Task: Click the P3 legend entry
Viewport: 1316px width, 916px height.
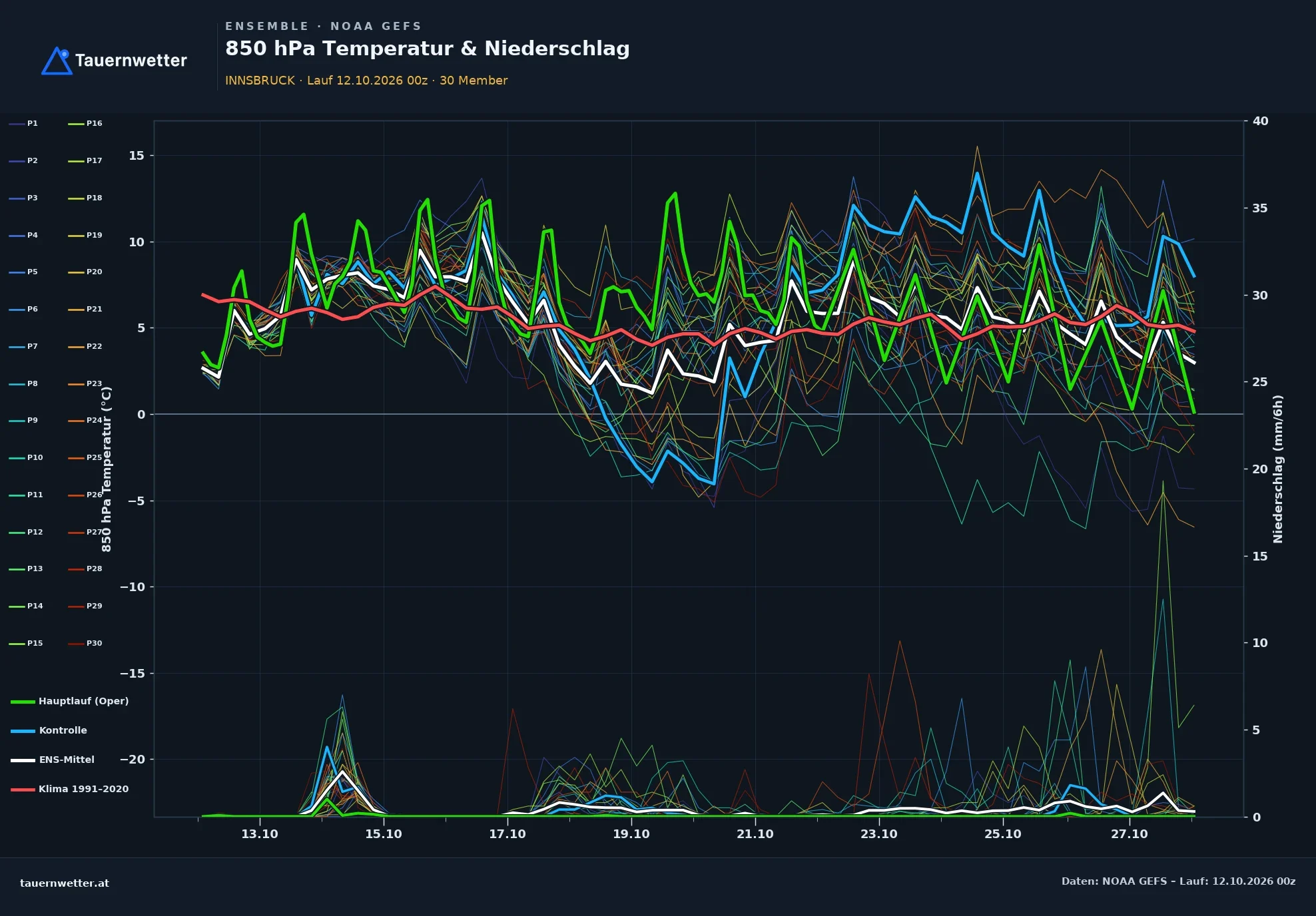Action: coord(23,198)
